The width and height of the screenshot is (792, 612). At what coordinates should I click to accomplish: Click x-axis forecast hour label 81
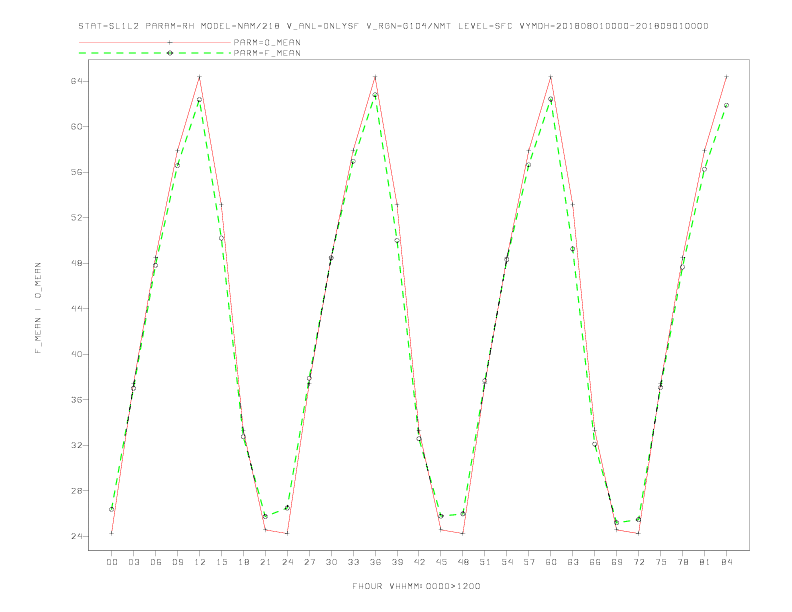(705, 562)
